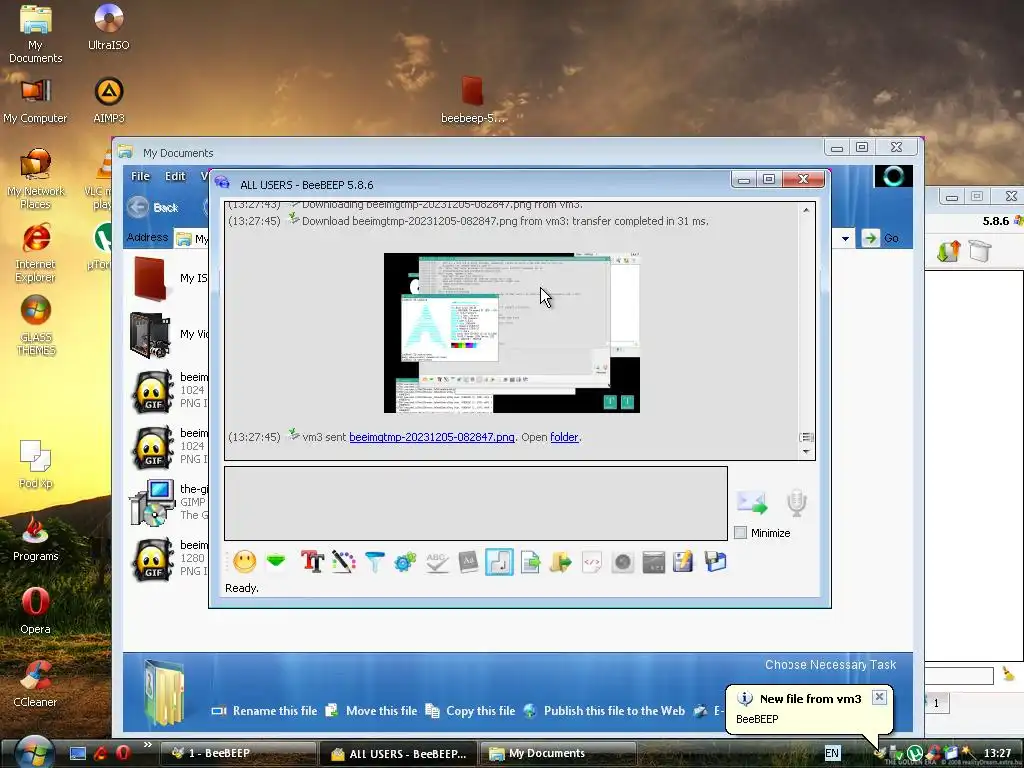The height and width of the screenshot is (768, 1024).
Task: Click the Aa dictionary book icon
Action: [468, 562]
